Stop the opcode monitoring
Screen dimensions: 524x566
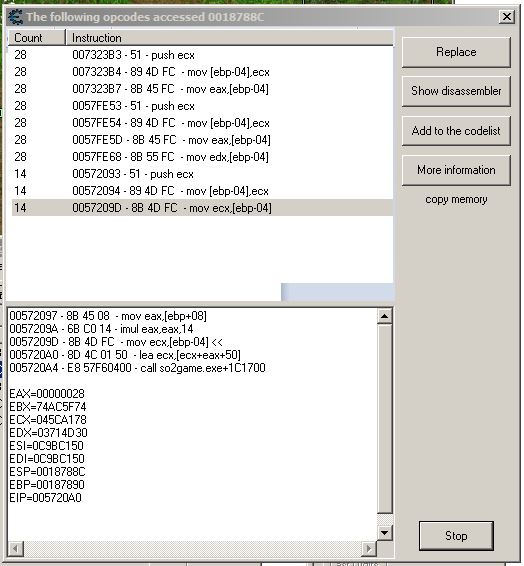456,536
